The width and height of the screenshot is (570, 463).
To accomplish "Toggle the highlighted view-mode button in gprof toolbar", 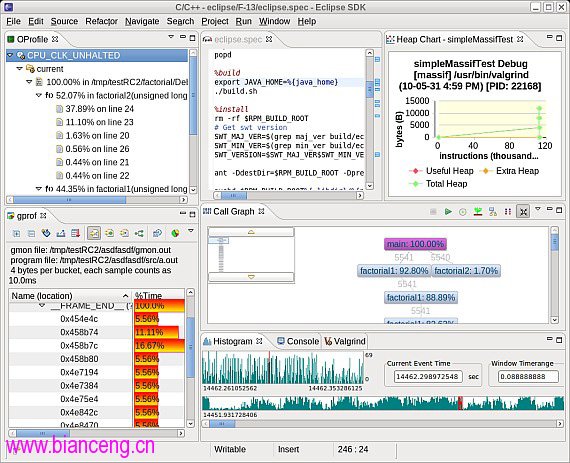I will pyautogui.click(x=94, y=233).
